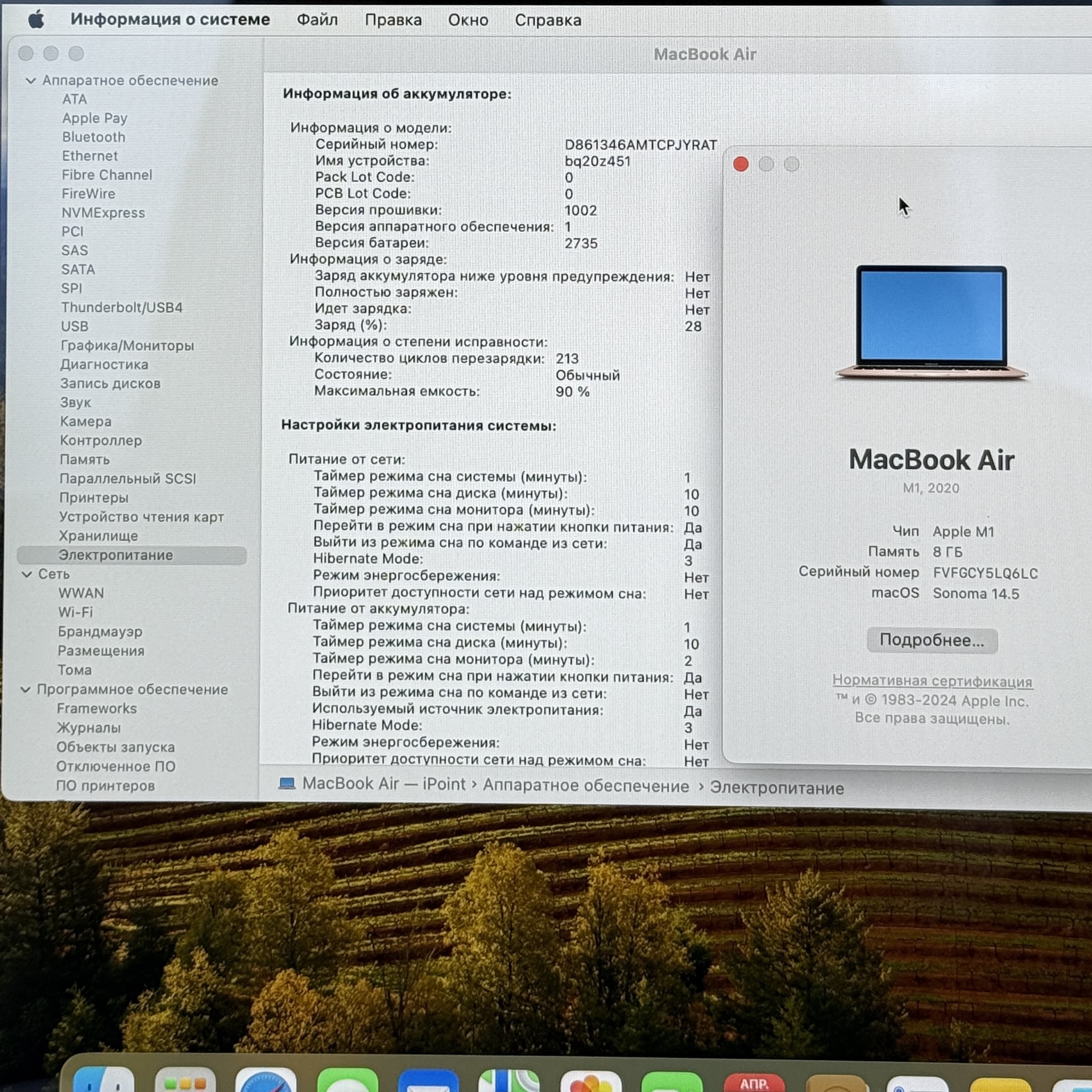
Task: Select Bluetooth in the sidebar
Action: pyautogui.click(x=94, y=137)
